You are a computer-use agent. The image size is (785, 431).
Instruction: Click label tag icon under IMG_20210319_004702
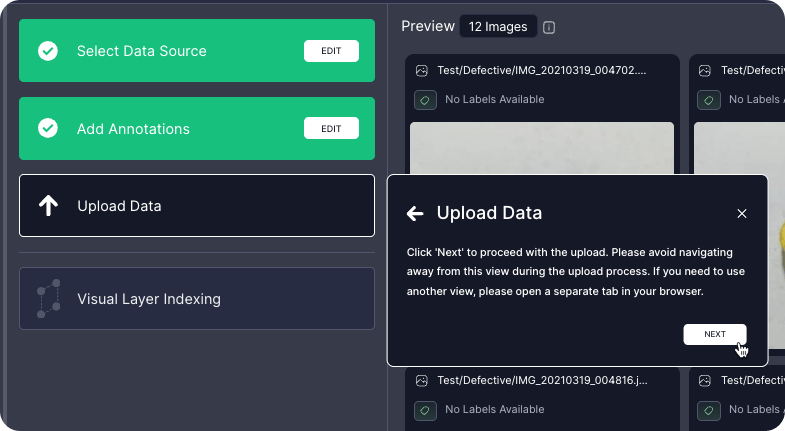click(425, 100)
